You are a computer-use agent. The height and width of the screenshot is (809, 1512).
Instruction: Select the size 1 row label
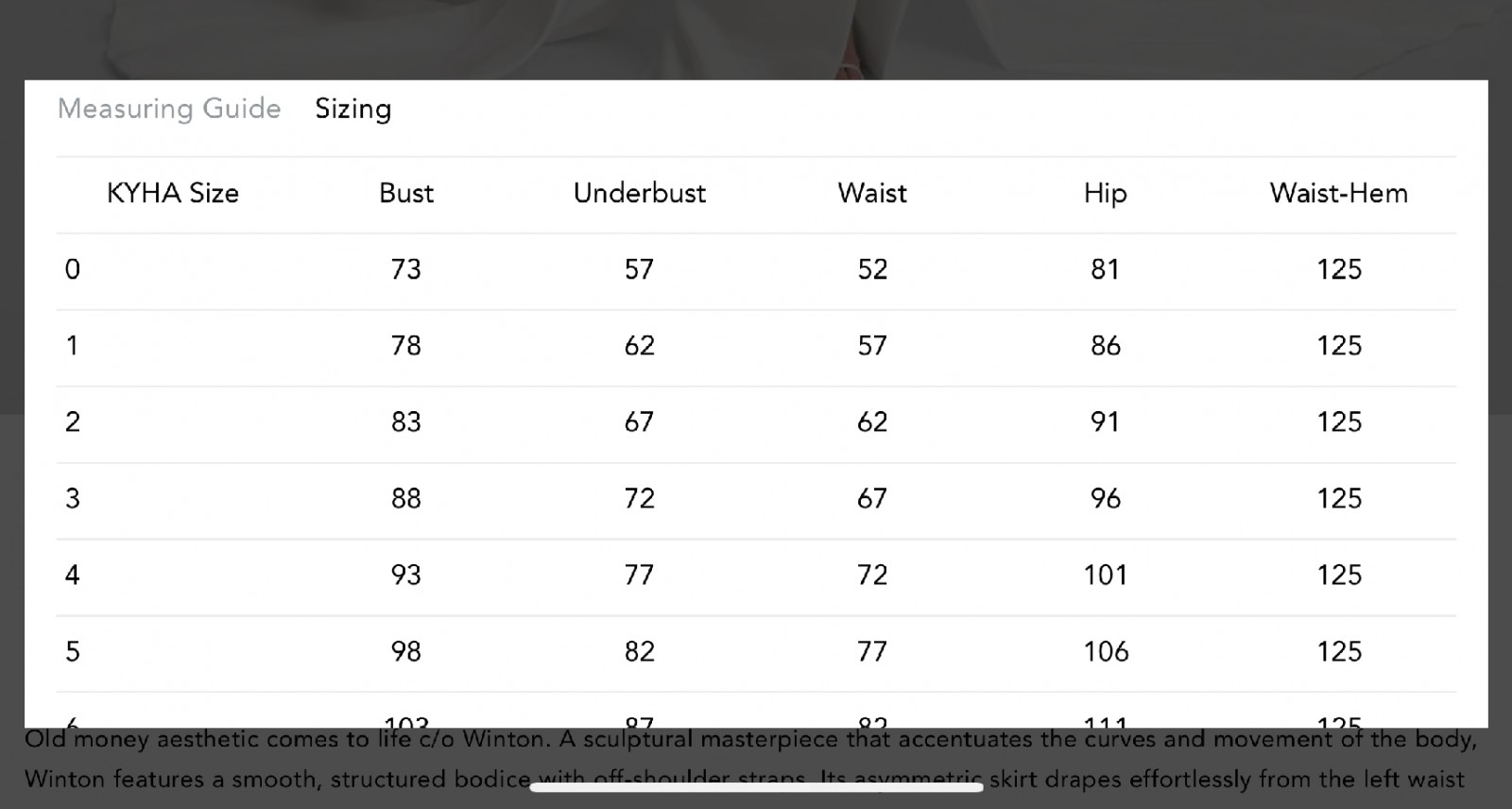72,346
